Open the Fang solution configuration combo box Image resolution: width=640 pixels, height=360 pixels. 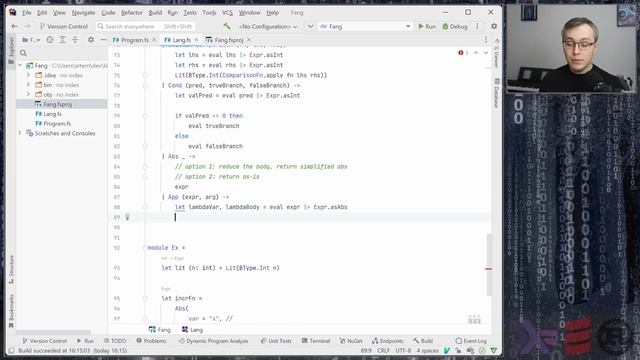point(365,27)
